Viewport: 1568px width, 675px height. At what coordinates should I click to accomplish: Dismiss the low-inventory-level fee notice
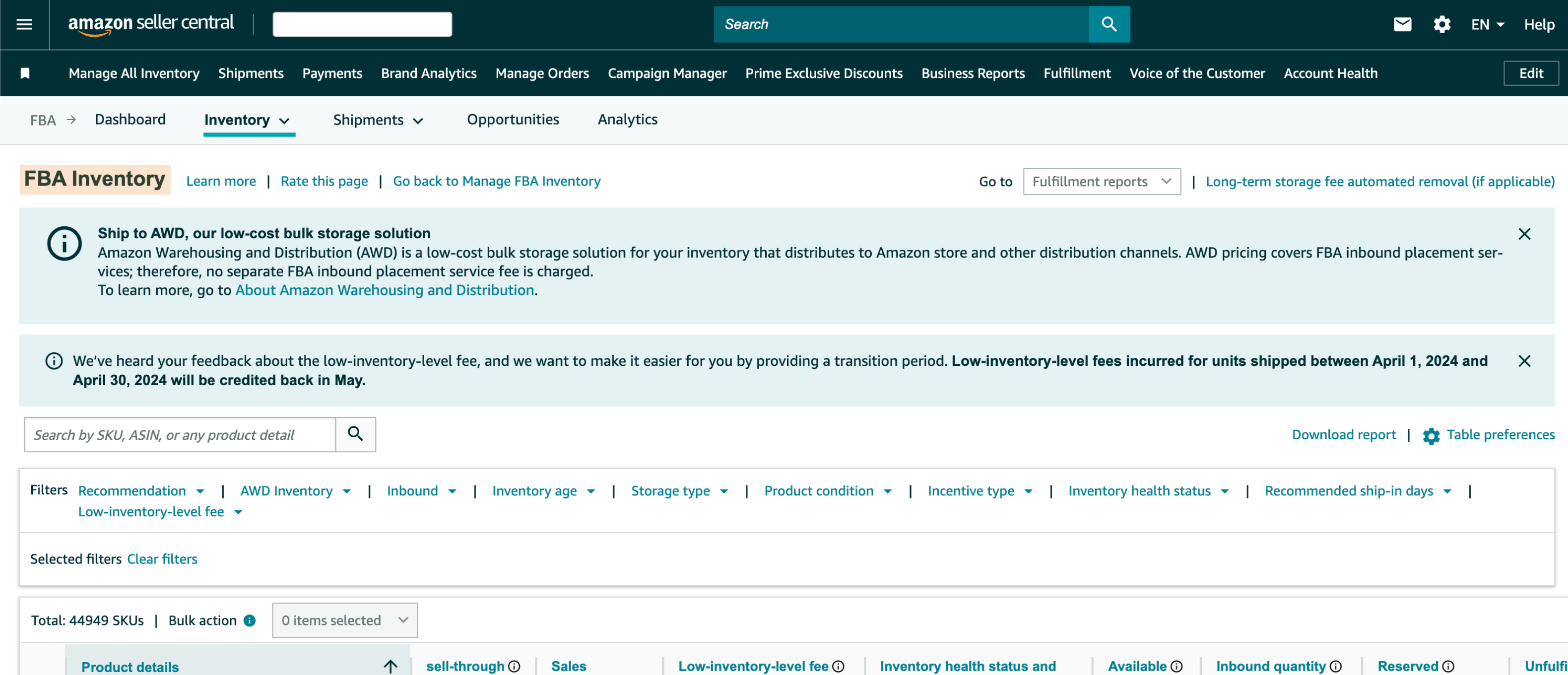tap(1524, 361)
